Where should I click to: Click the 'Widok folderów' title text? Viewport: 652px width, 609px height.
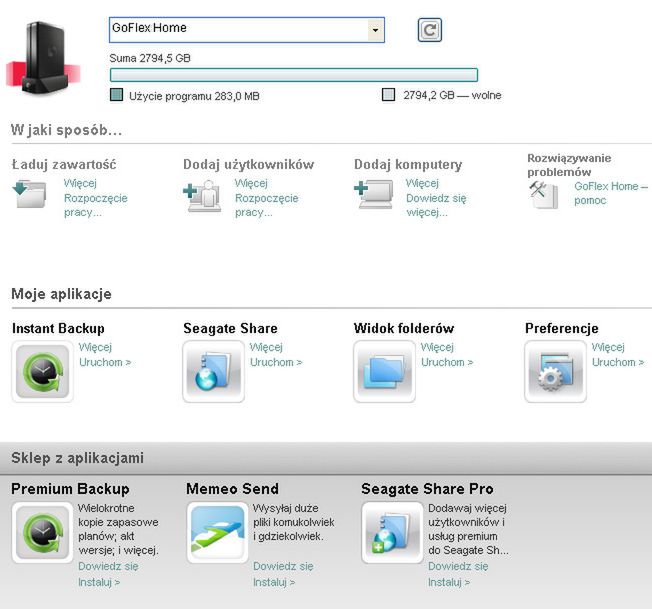404,328
